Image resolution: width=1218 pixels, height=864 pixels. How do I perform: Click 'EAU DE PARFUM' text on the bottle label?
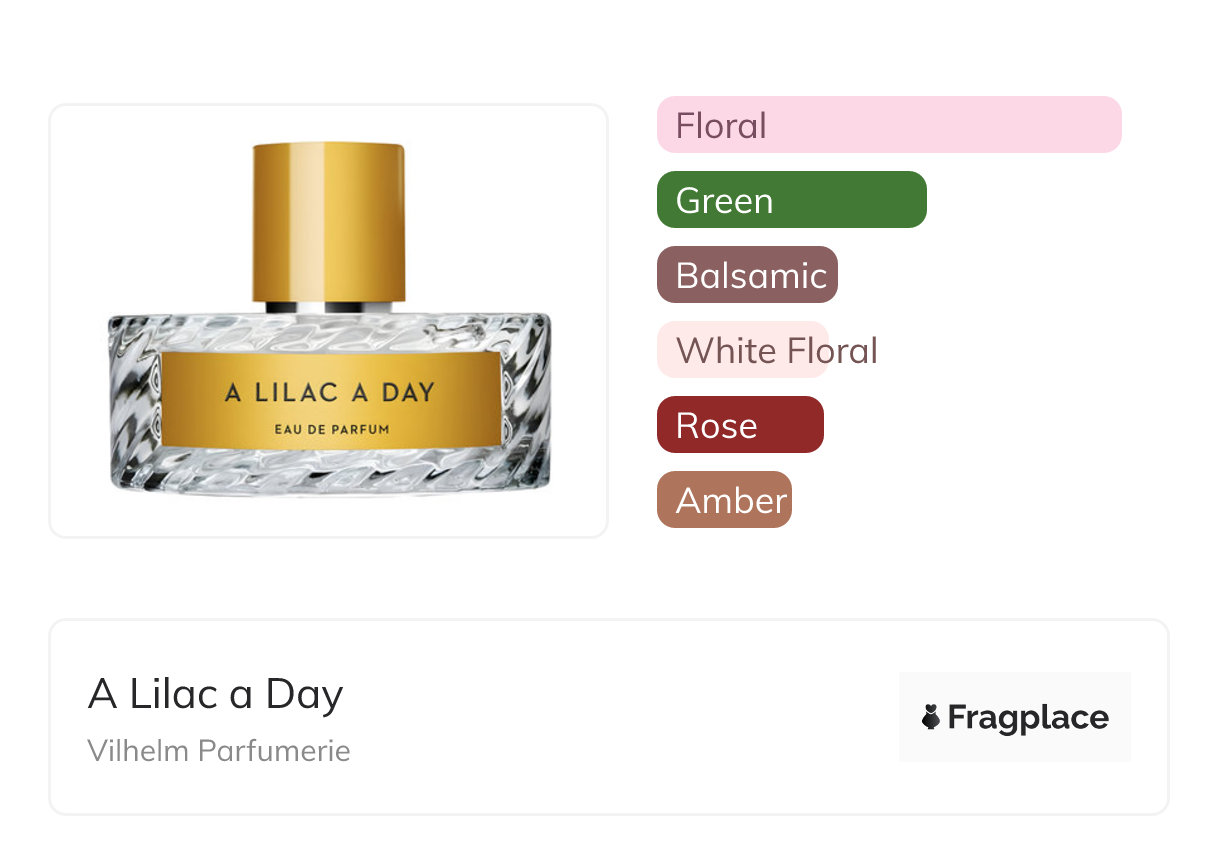330,430
